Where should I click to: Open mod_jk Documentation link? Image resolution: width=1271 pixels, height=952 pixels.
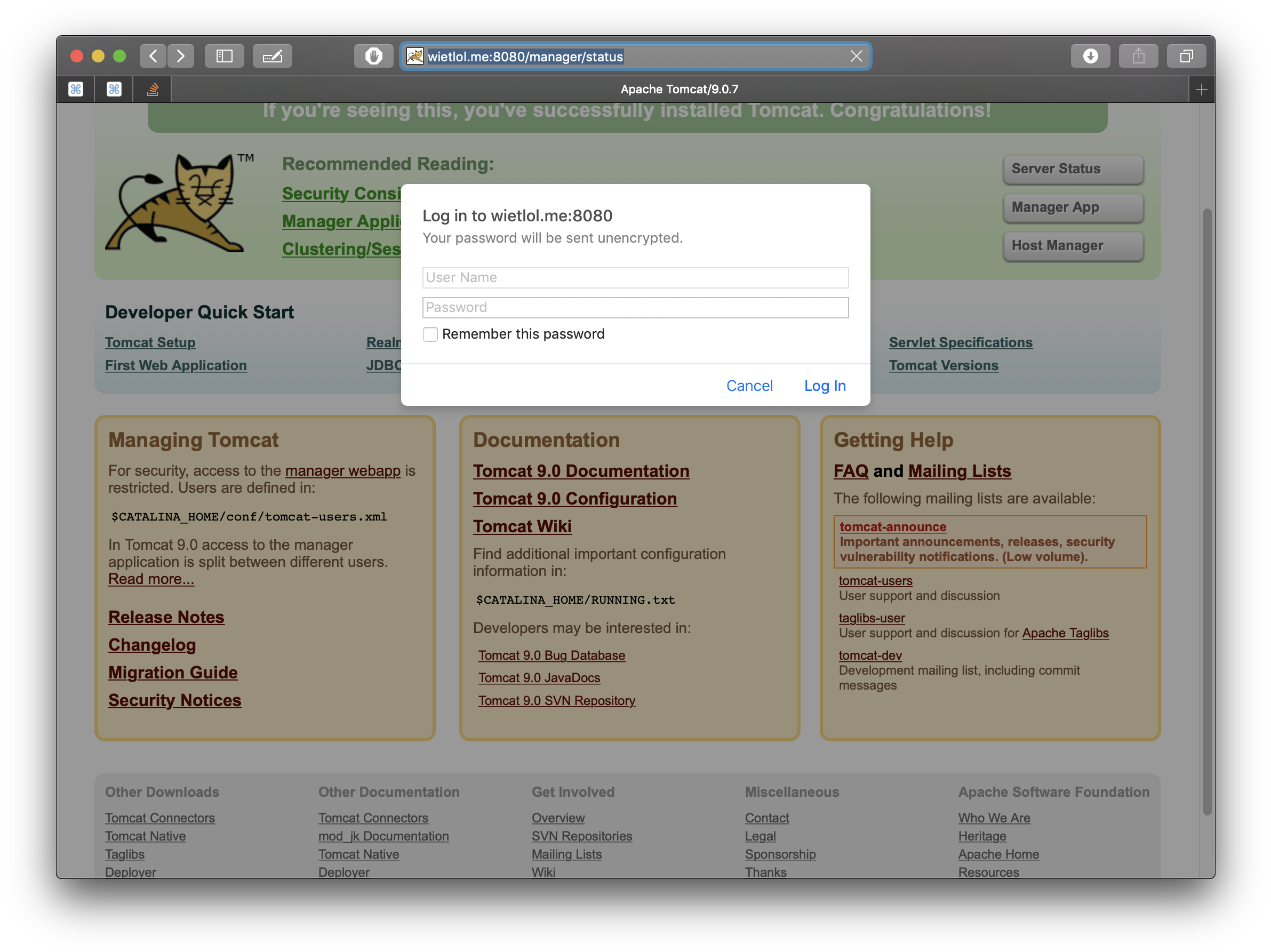383,836
